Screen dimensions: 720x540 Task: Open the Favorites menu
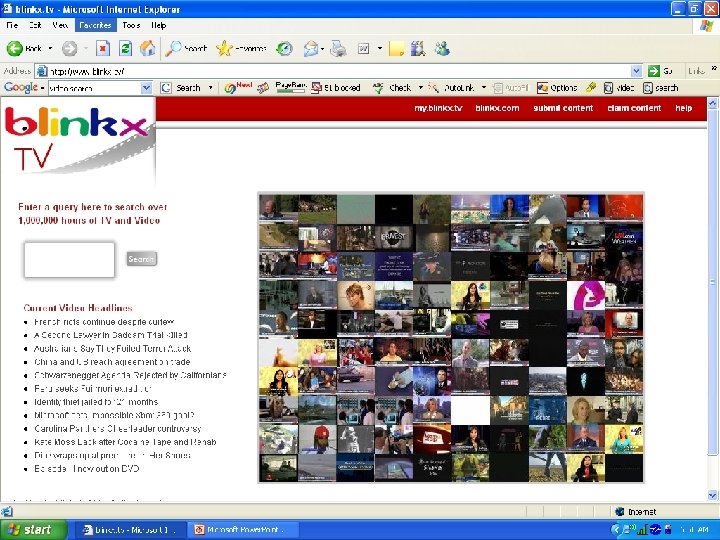click(96, 25)
